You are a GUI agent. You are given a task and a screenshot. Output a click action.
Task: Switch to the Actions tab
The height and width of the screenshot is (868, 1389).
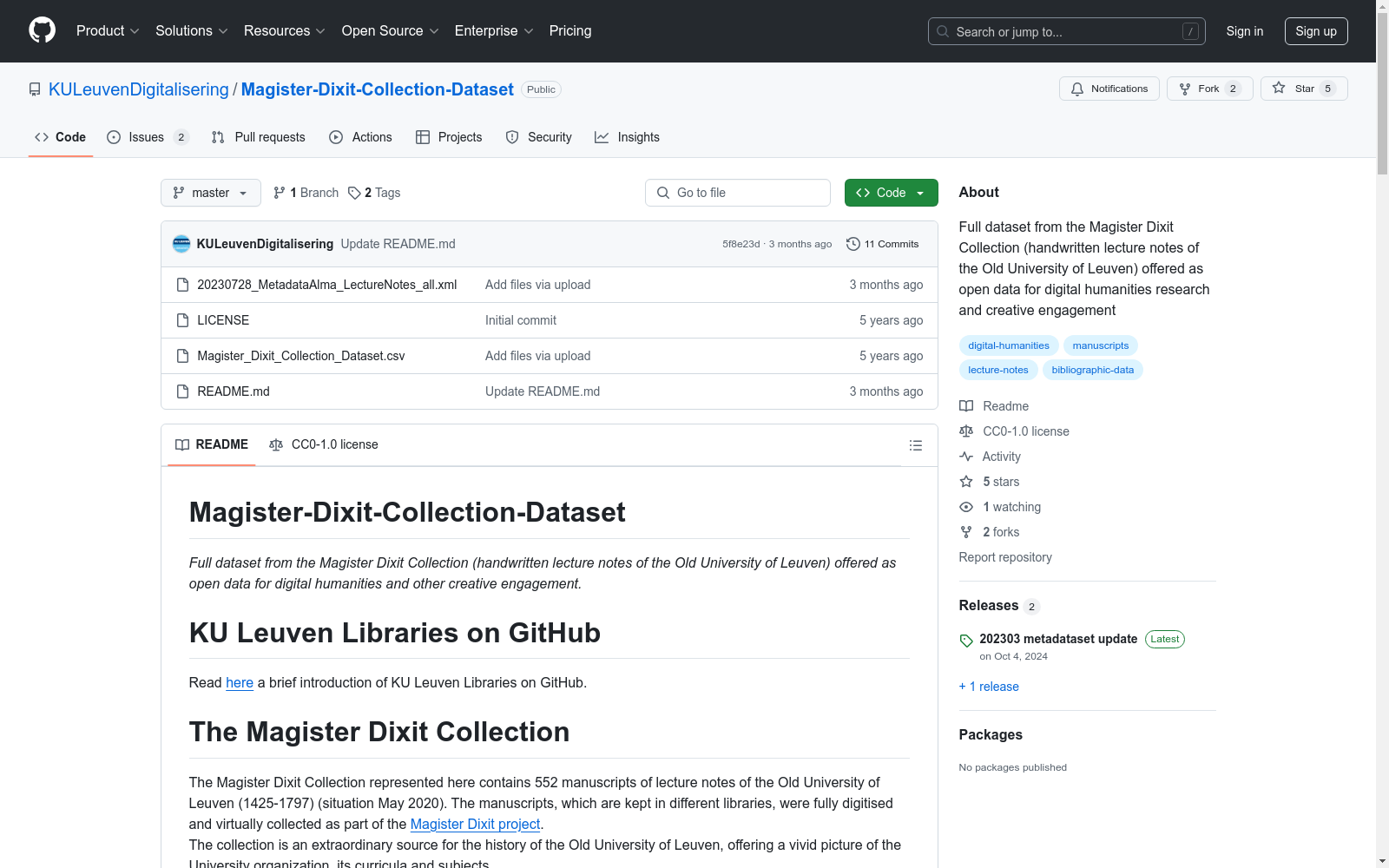pos(361,137)
